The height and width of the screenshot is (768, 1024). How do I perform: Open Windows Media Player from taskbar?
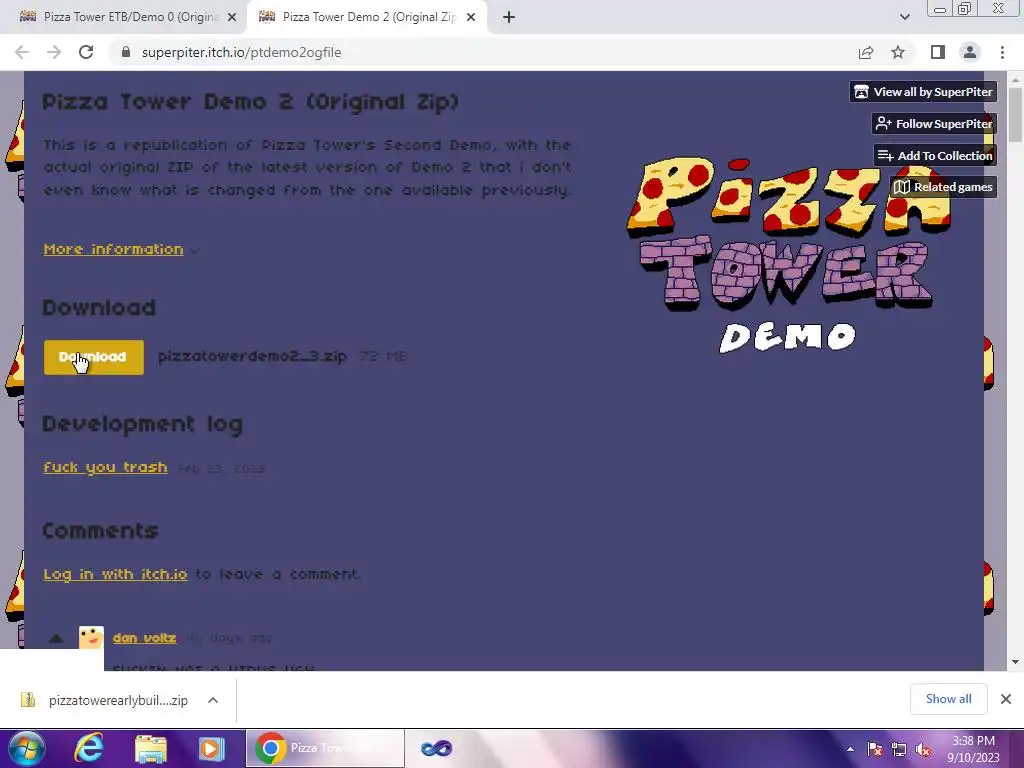coord(211,748)
